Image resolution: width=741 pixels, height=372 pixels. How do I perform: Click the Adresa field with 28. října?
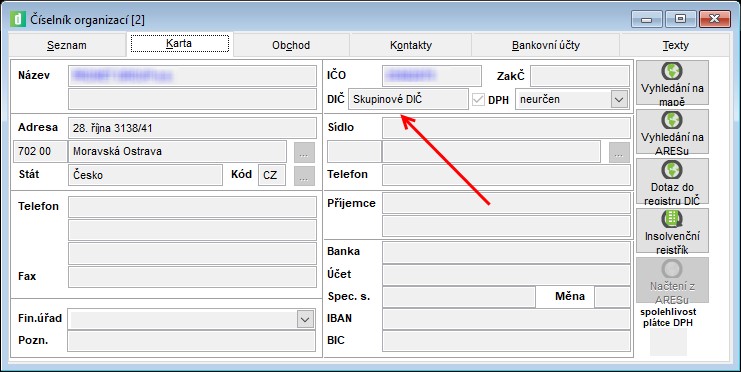[x=192, y=128]
